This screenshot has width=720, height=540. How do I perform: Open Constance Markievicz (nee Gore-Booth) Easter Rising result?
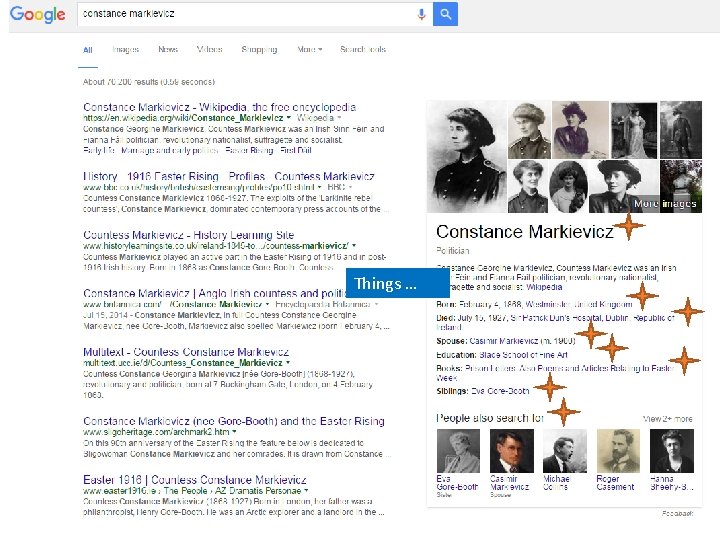coord(234,421)
